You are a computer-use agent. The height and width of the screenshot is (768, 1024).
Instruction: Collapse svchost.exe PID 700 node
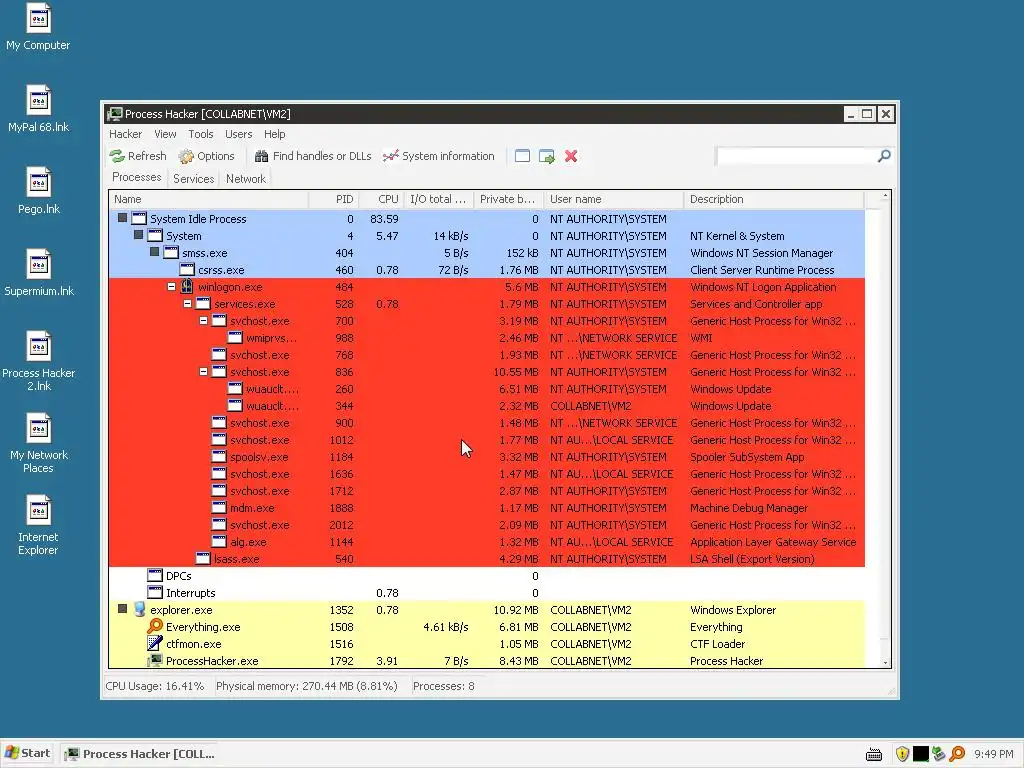(203, 321)
